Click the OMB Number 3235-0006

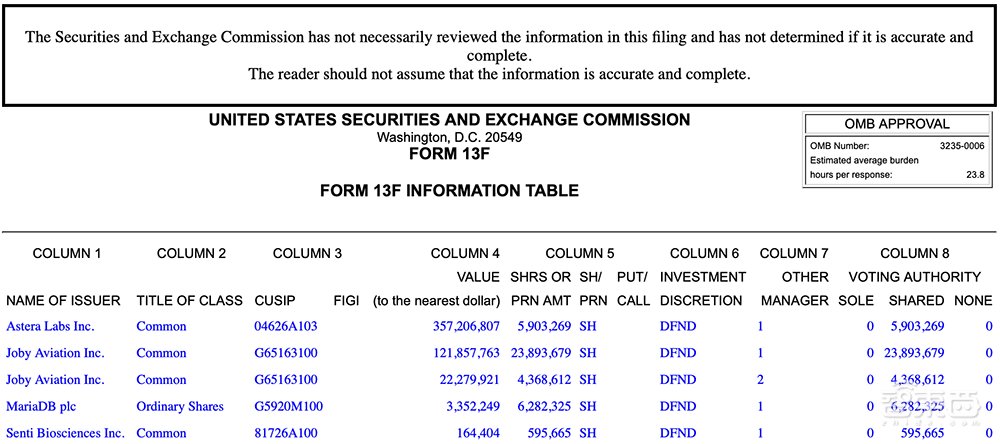[961, 146]
